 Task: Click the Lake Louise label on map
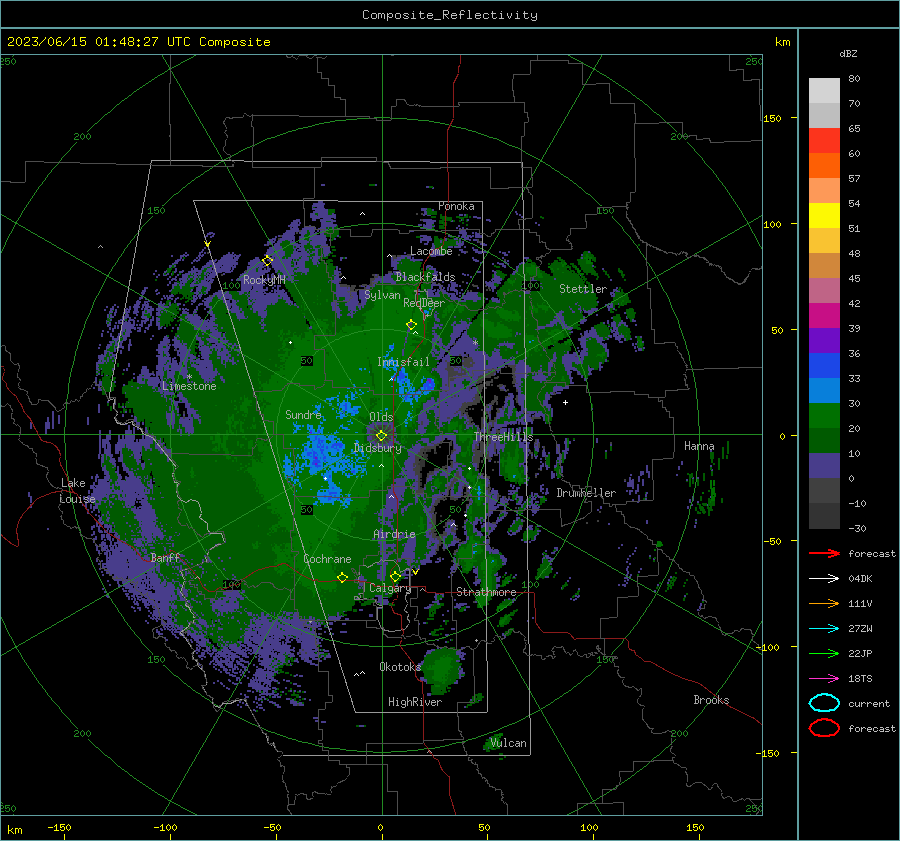[77, 491]
